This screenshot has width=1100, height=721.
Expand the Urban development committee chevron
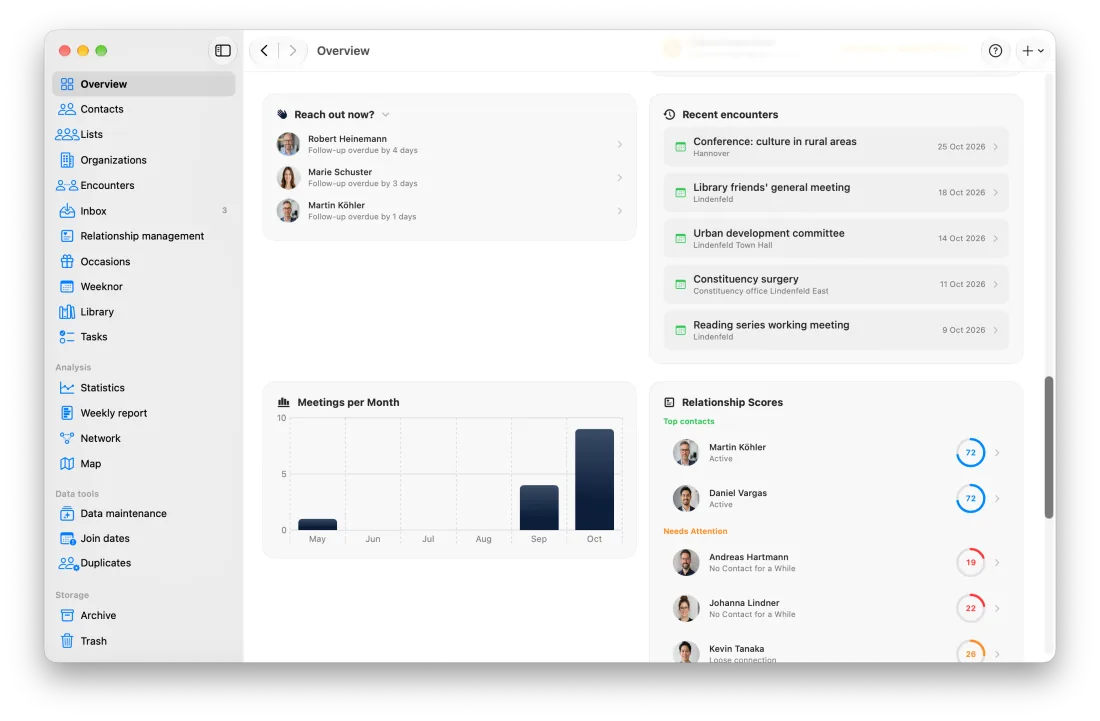[995, 238]
